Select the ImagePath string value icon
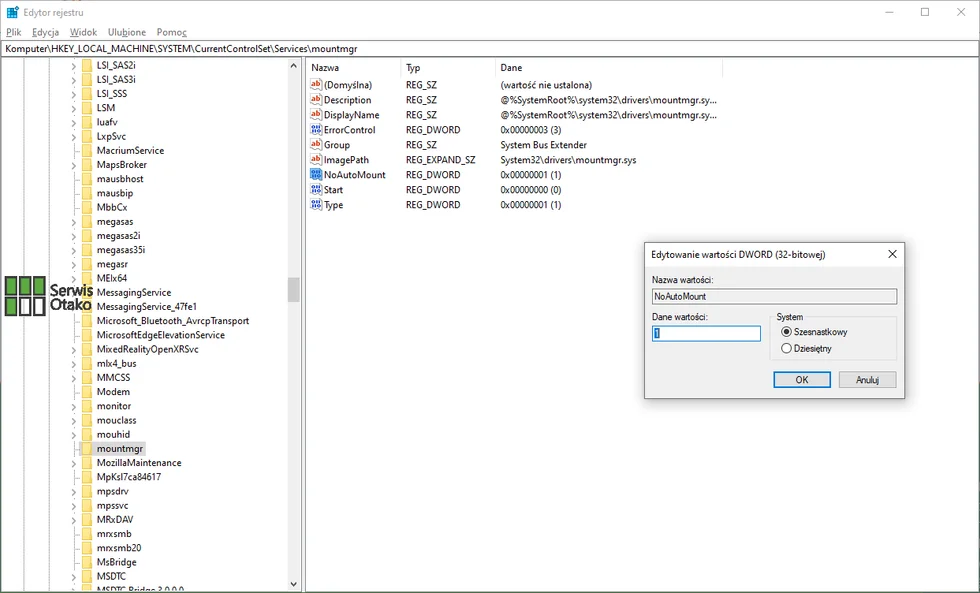The width and height of the screenshot is (980, 593). point(316,159)
